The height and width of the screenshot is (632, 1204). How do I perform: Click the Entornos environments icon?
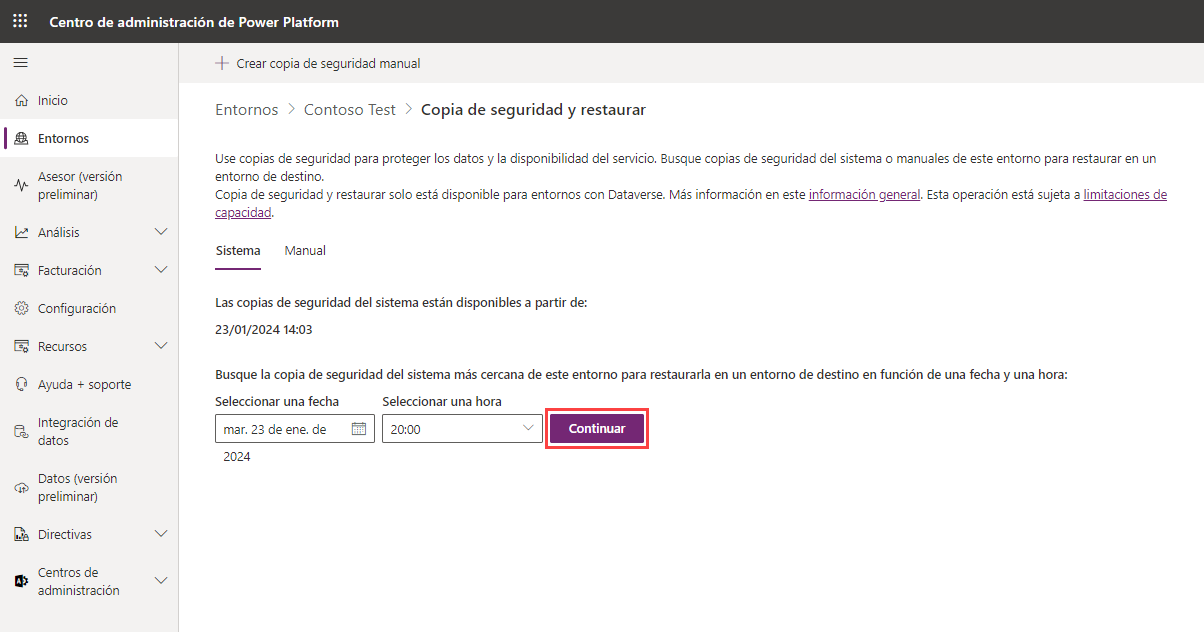(22, 139)
